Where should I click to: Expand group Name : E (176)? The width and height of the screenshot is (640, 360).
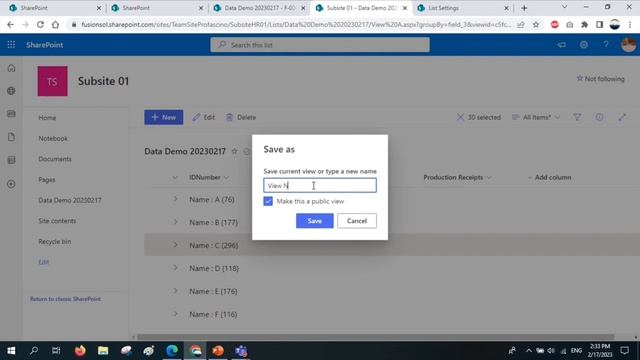176,291
